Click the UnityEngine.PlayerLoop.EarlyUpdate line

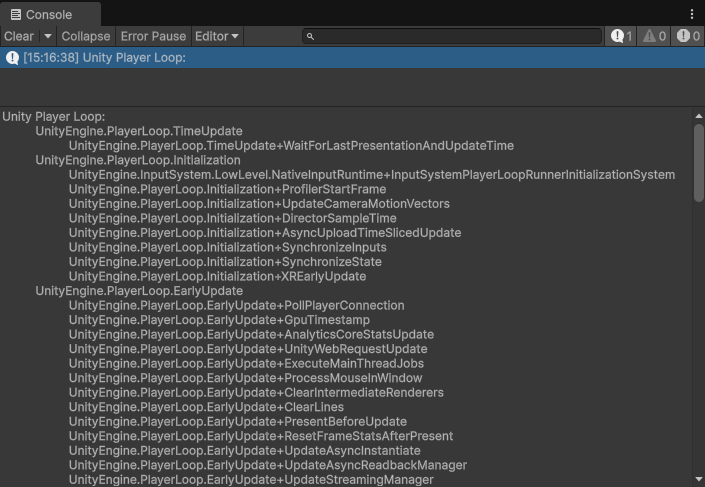pyautogui.click(x=139, y=291)
